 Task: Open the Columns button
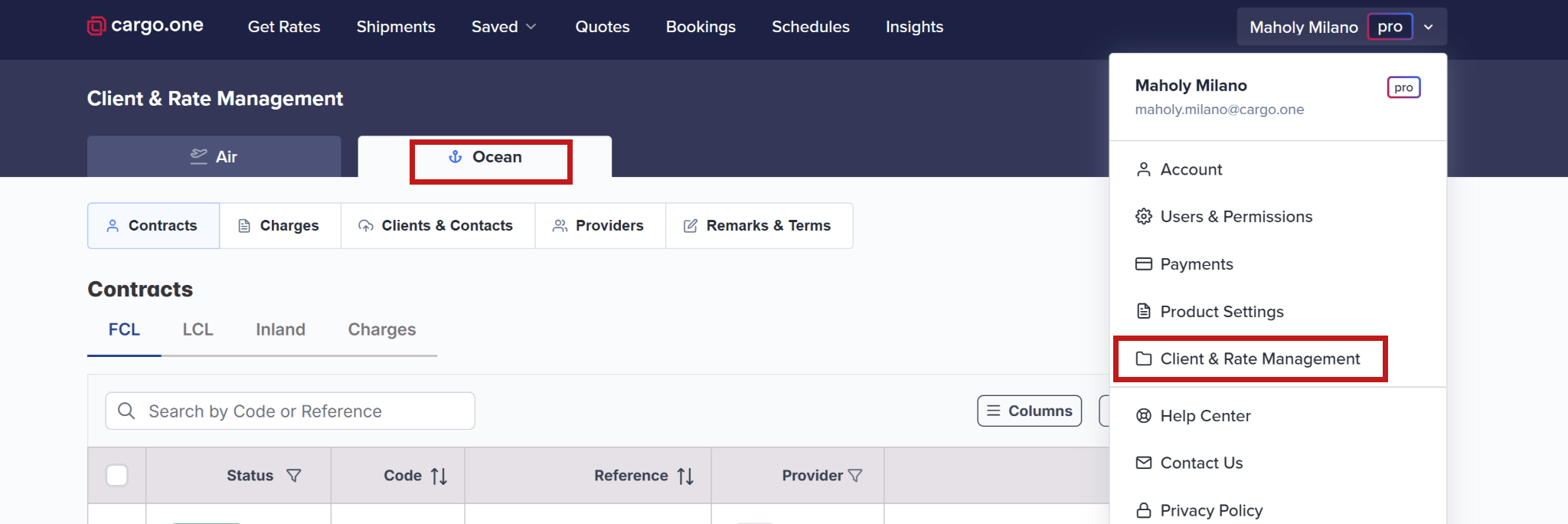click(1030, 411)
